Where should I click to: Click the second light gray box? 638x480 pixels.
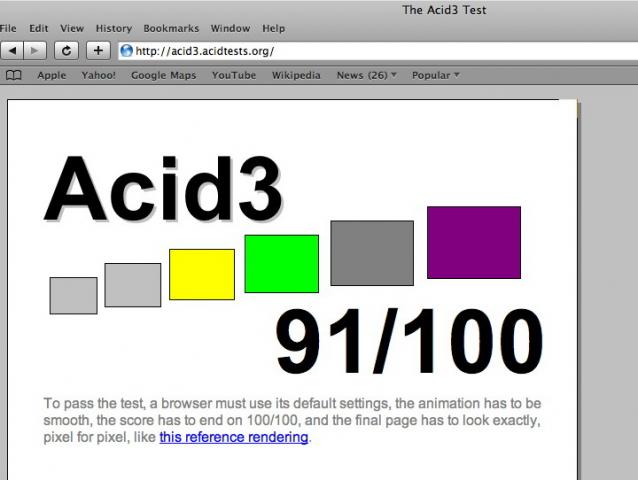point(133,285)
